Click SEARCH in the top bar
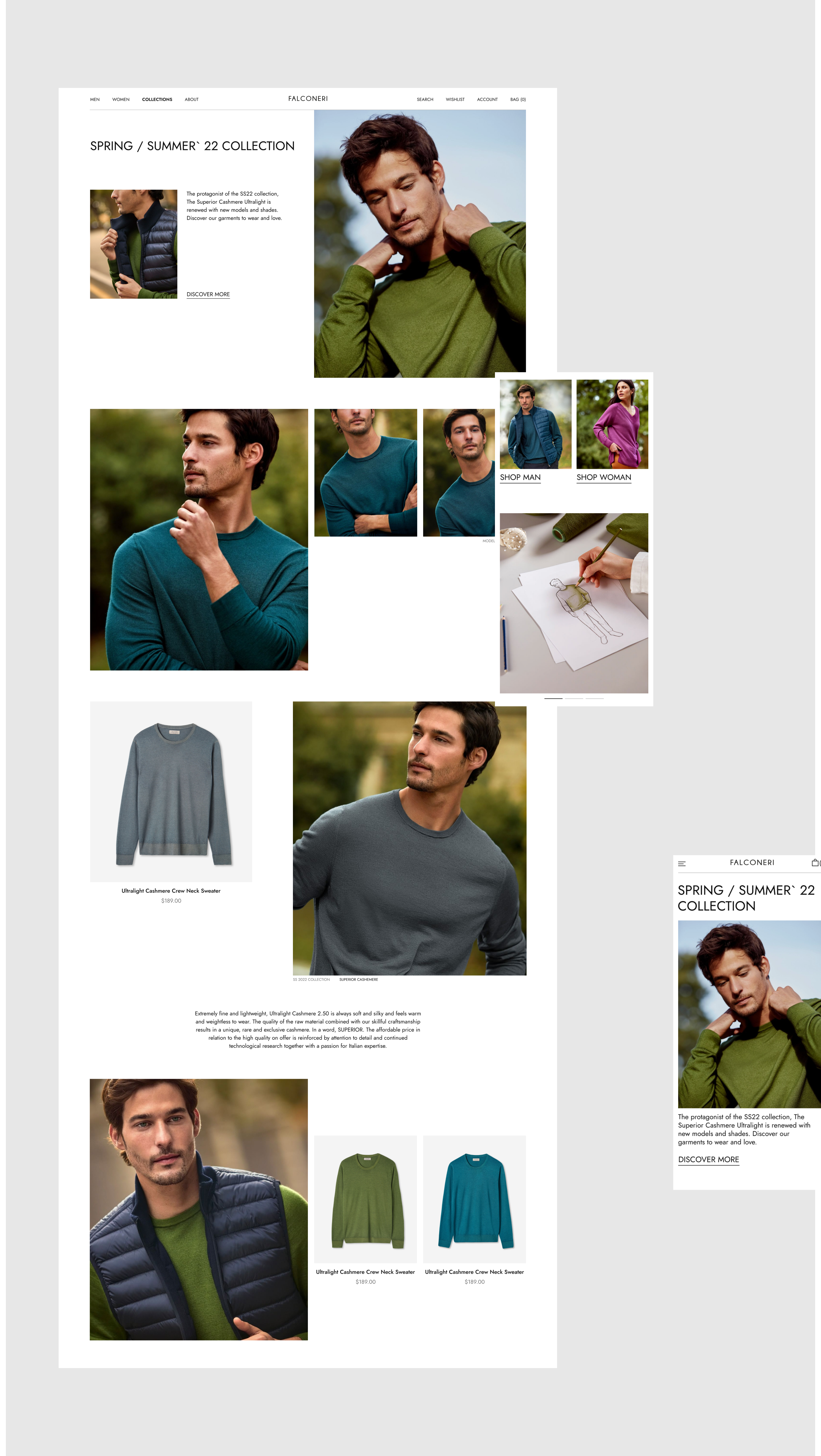This screenshot has height=1456, width=821. pos(425,99)
